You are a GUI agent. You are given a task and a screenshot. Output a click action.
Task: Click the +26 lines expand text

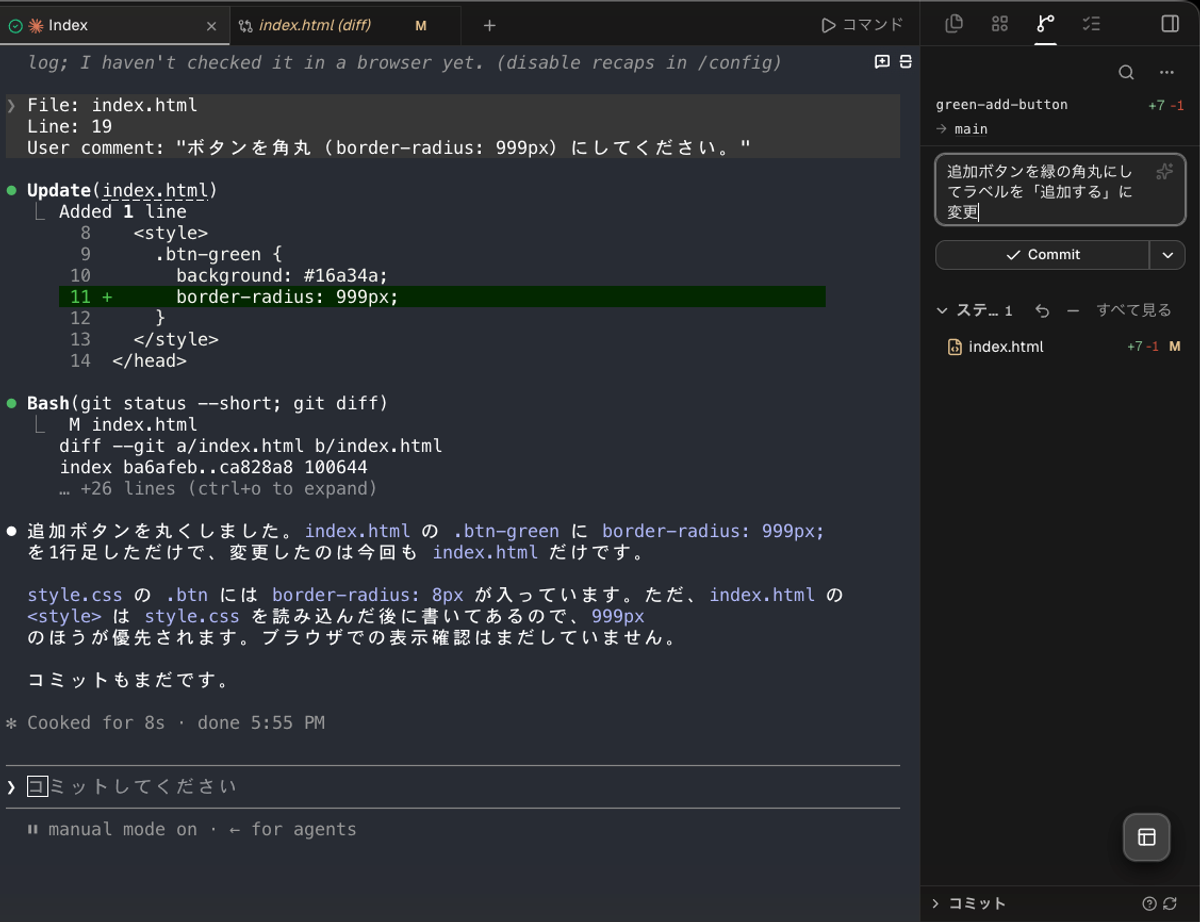[219, 489]
